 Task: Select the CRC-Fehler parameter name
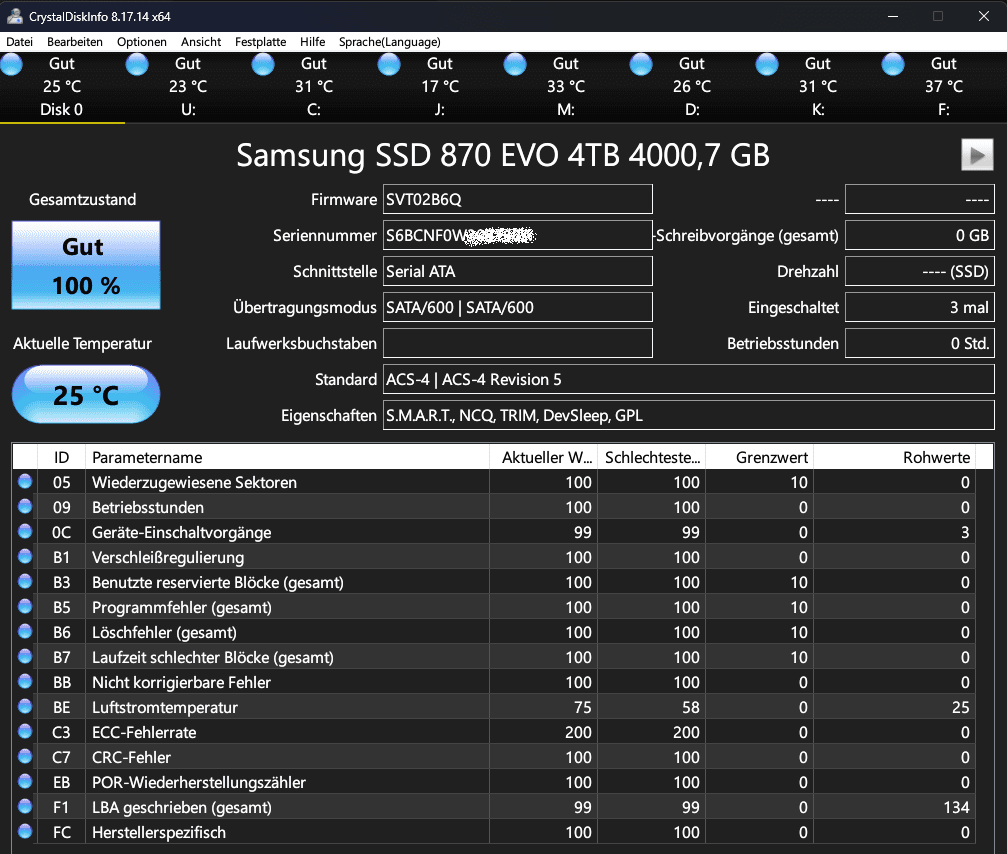[132, 757]
